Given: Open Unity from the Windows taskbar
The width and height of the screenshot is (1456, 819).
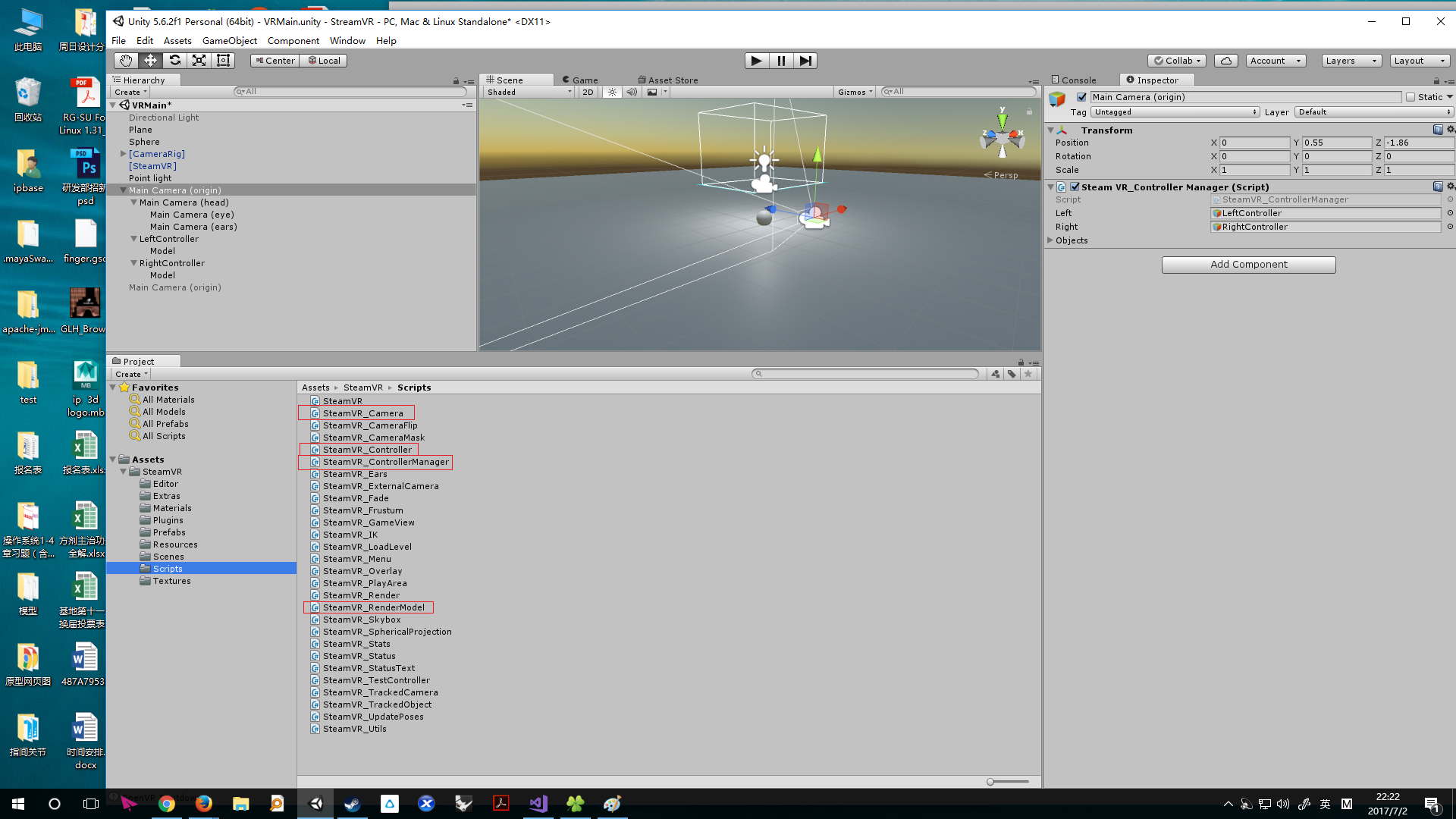Looking at the screenshot, I should (315, 803).
